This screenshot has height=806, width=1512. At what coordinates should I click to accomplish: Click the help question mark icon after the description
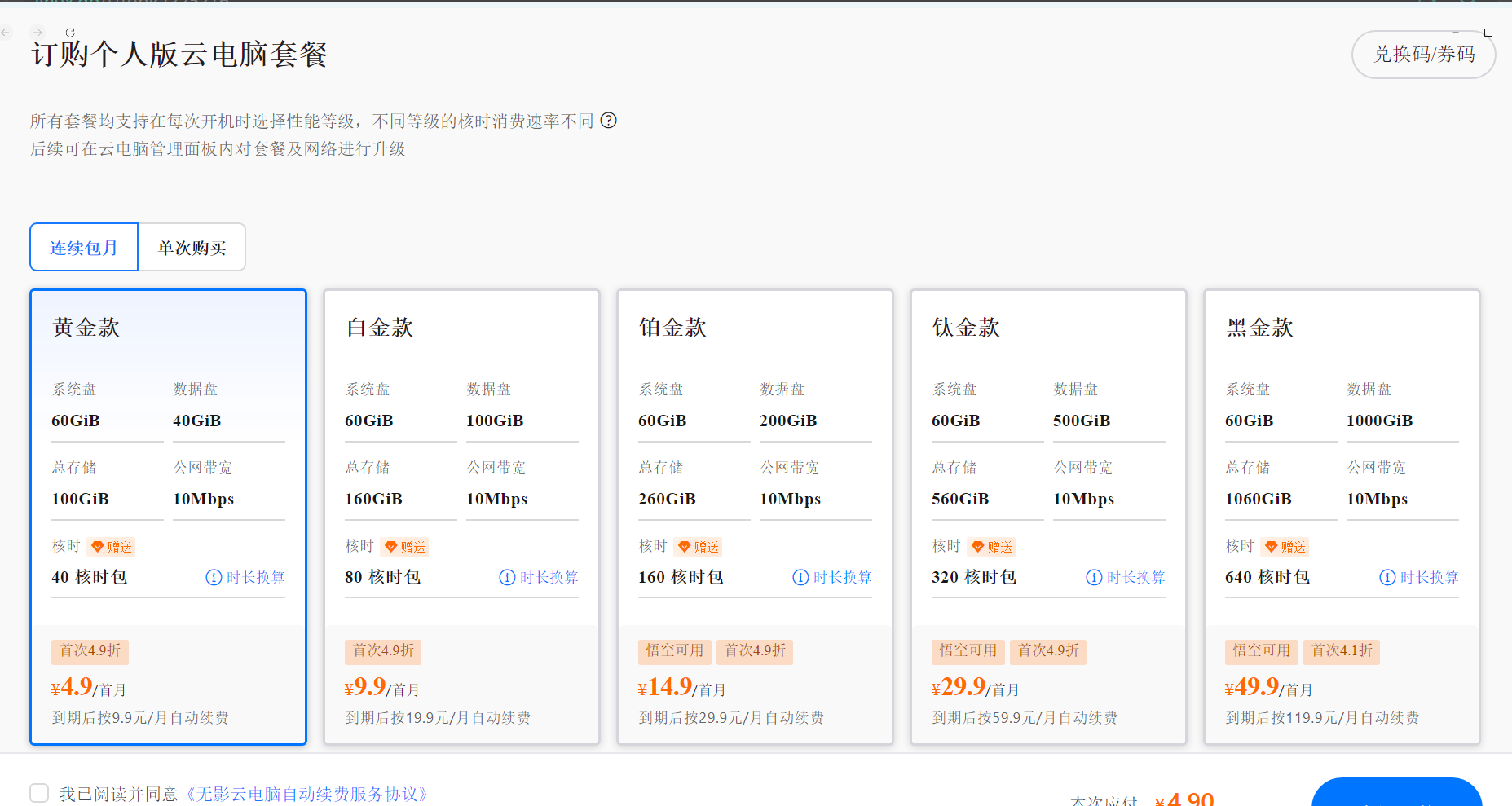[609, 121]
